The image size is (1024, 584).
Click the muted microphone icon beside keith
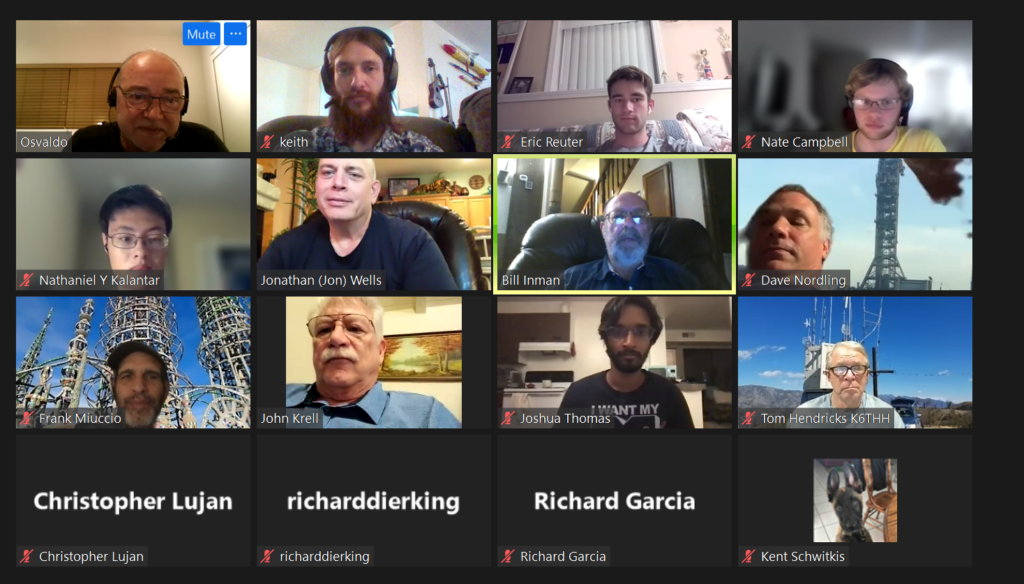click(268, 142)
